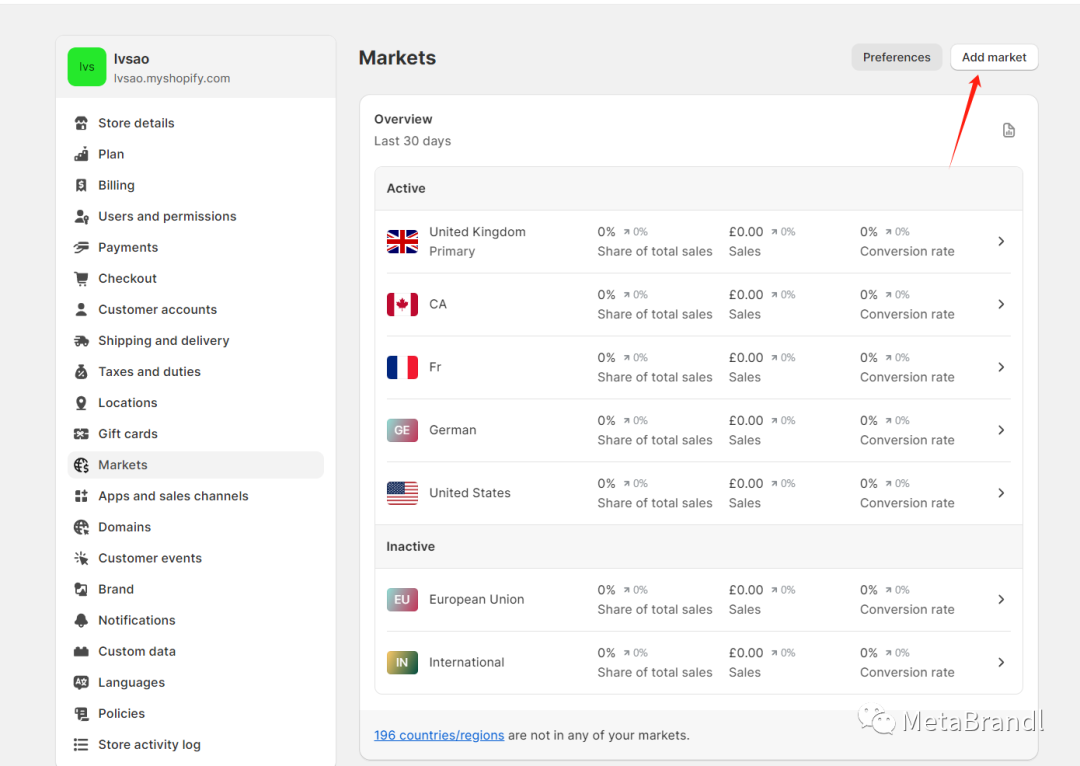1080x766 pixels.
Task: Click the Primary label under United Kingdom
Action: pos(452,251)
